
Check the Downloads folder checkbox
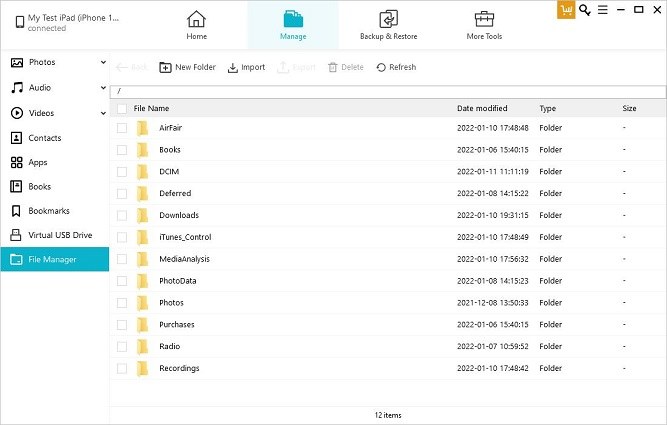(122, 215)
